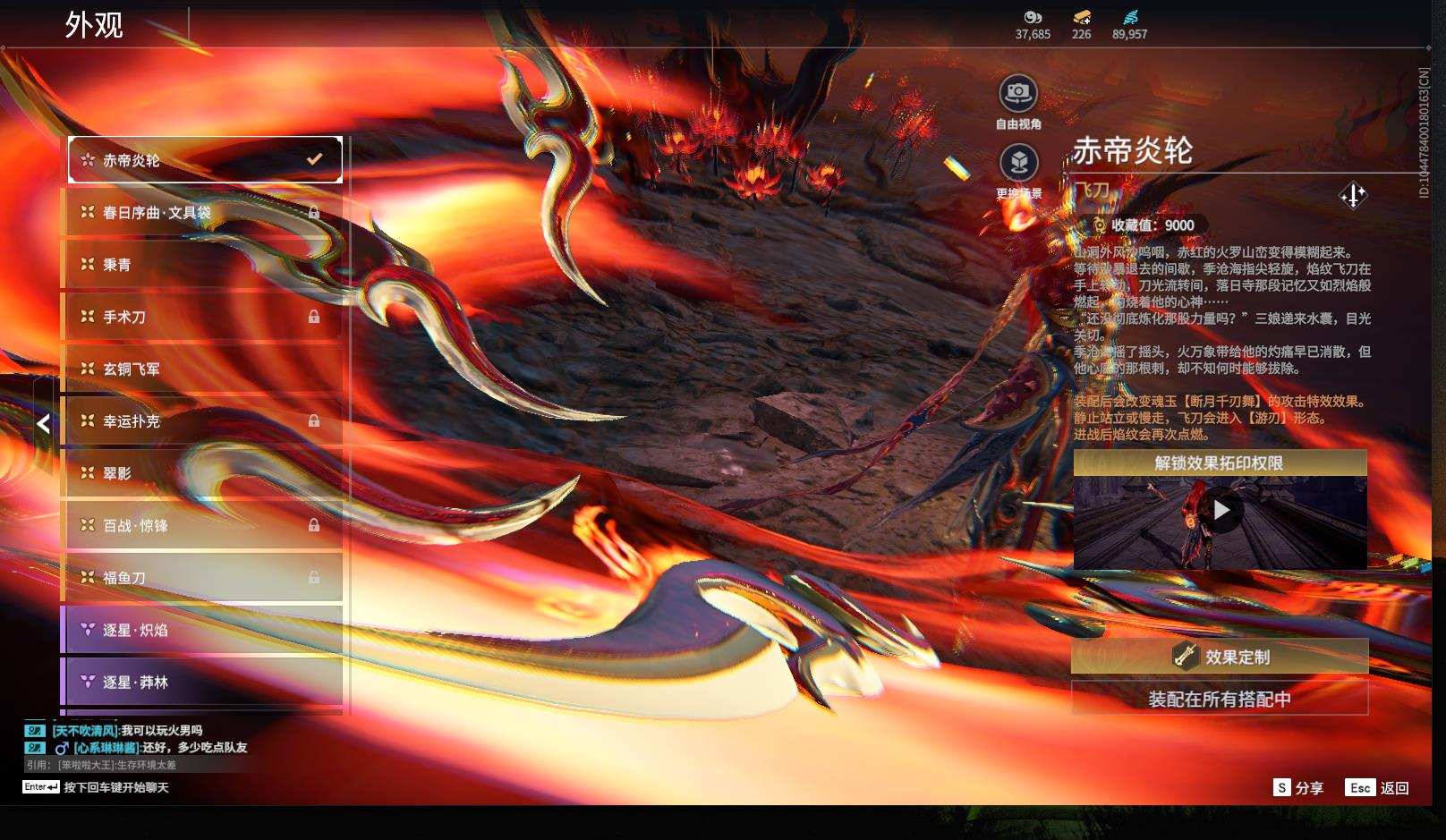Open the 更换场景 scene change icon
Image resolution: width=1446 pixels, height=840 pixels.
point(1016,164)
